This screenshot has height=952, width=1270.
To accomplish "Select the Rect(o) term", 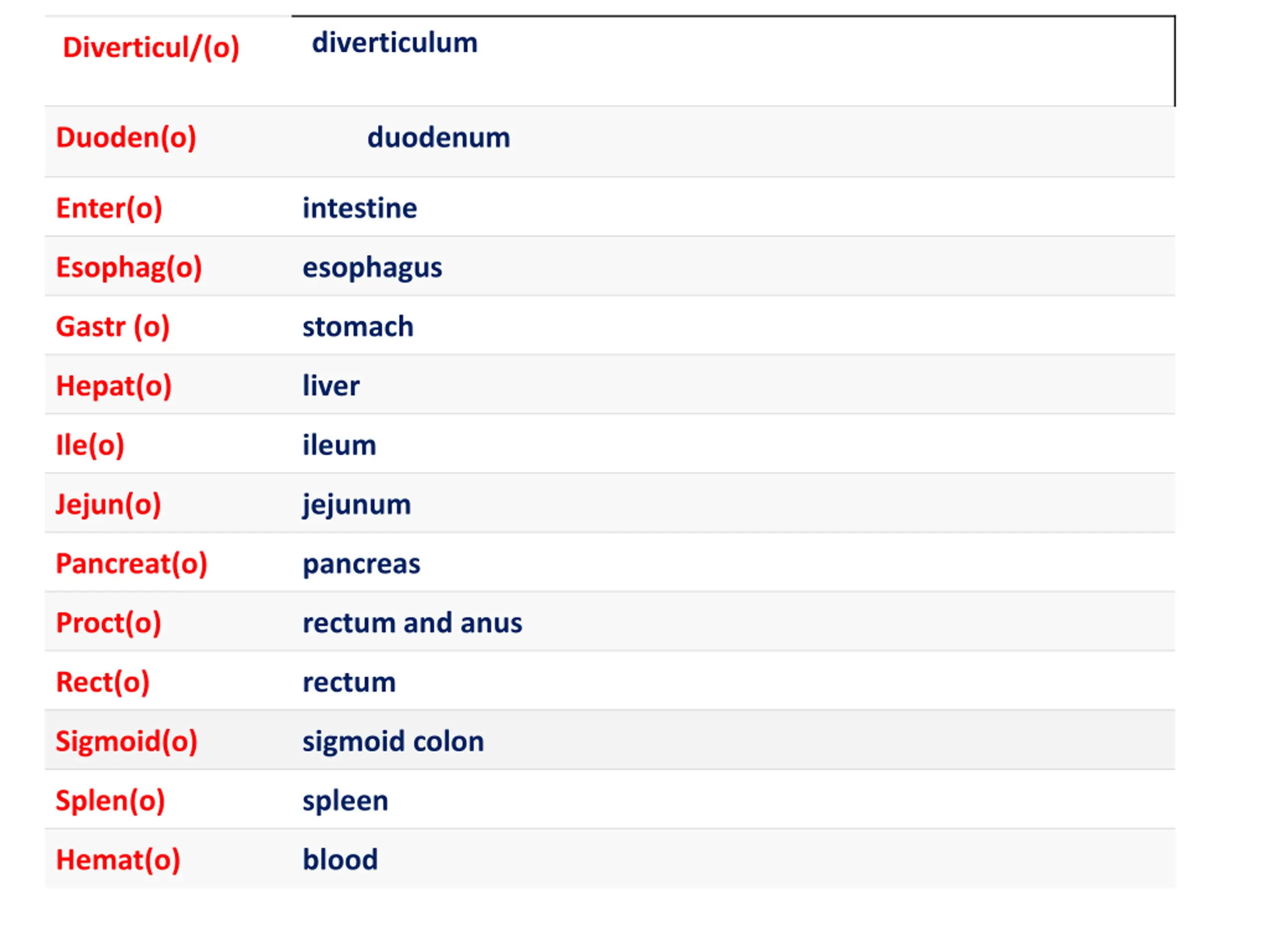I will (x=103, y=683).
